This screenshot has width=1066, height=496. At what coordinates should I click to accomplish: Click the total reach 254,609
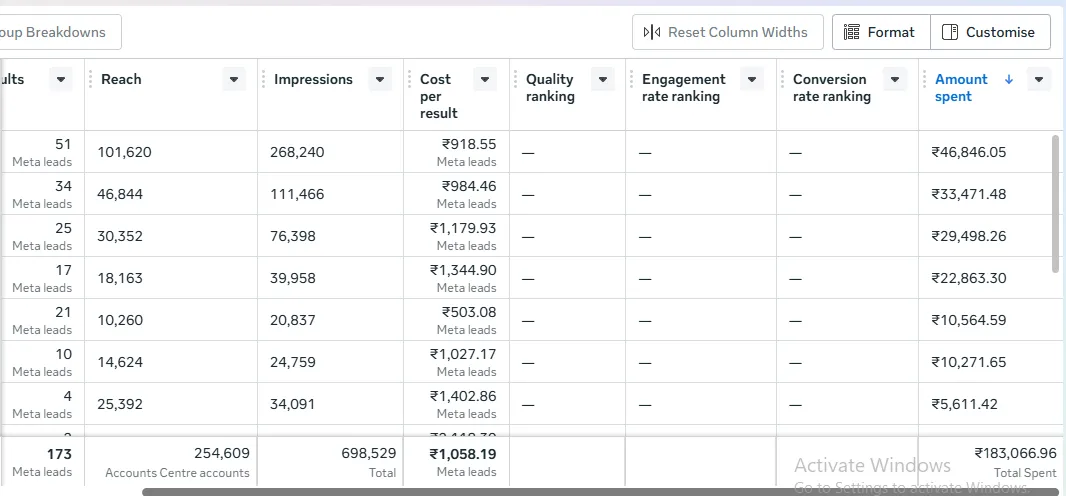click(222, 453)
